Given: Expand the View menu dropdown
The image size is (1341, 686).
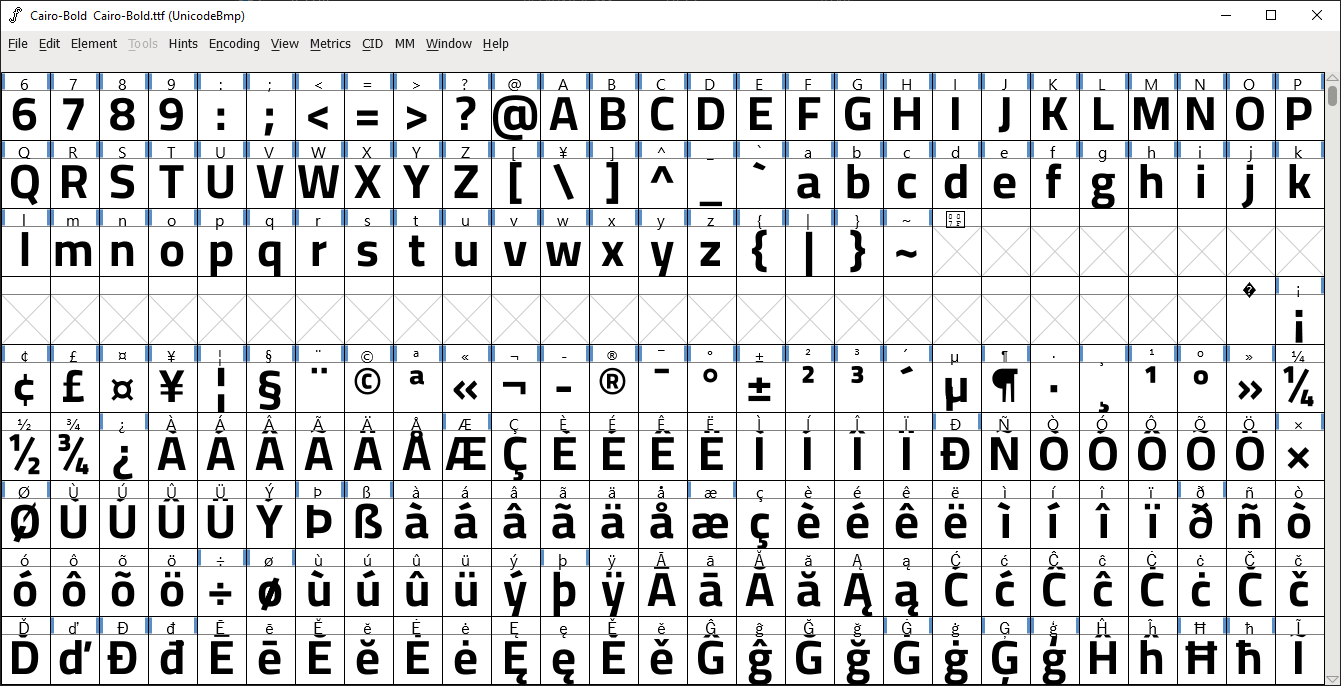Looking at the screenshot, I should coord(285,44).
